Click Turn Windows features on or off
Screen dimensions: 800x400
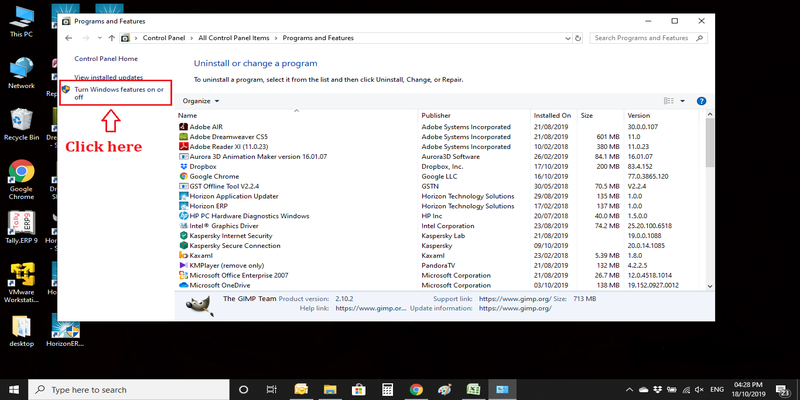pos(119,93)
